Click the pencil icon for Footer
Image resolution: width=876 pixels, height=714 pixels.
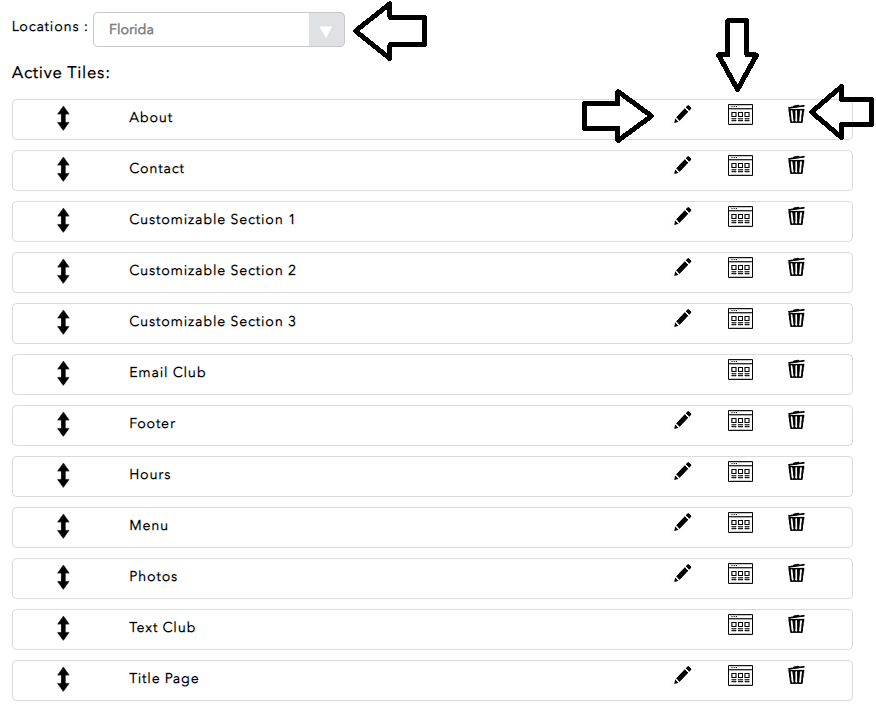point(683,421)
